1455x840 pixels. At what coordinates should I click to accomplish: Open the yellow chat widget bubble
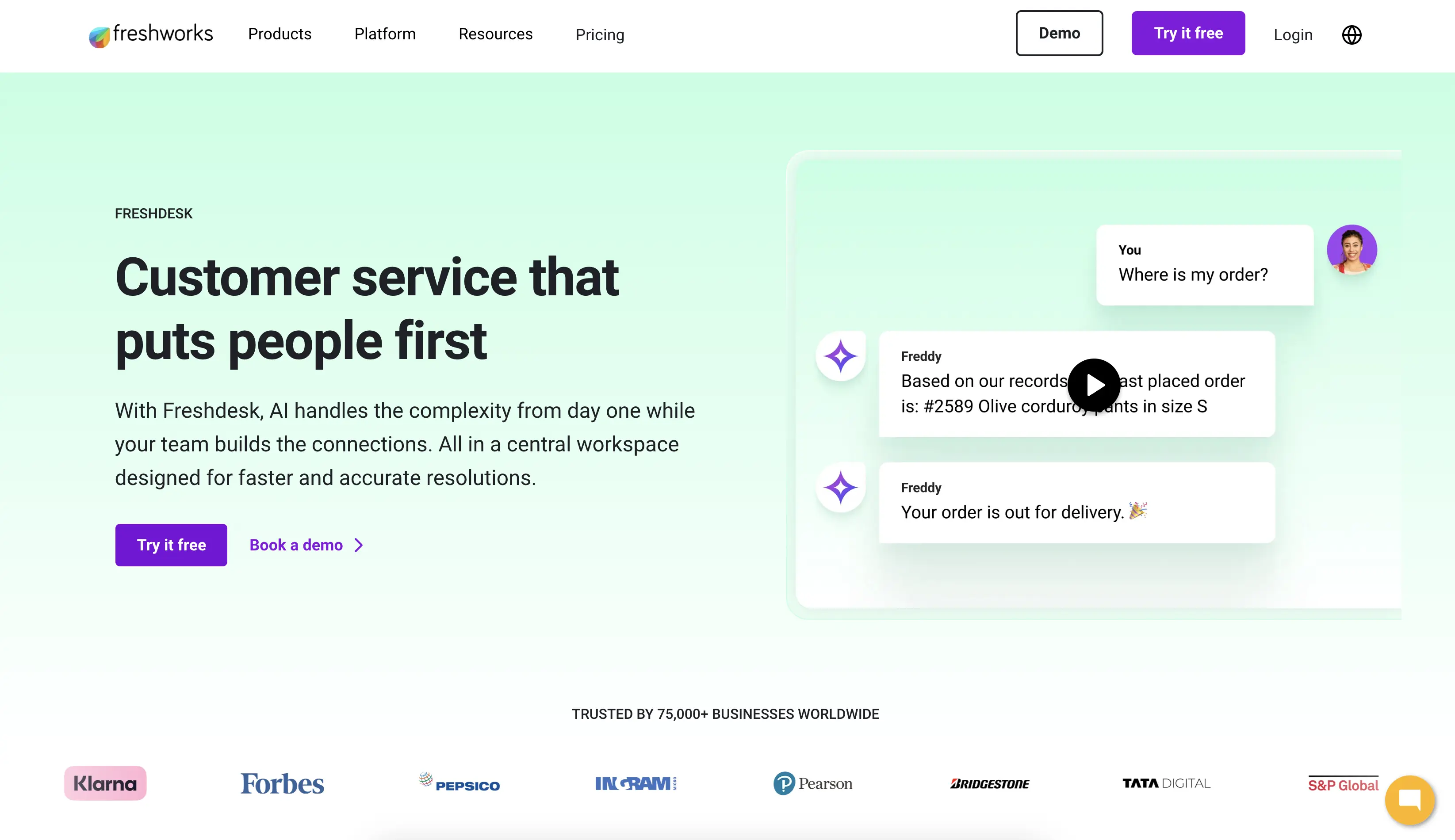[1409, 800]
